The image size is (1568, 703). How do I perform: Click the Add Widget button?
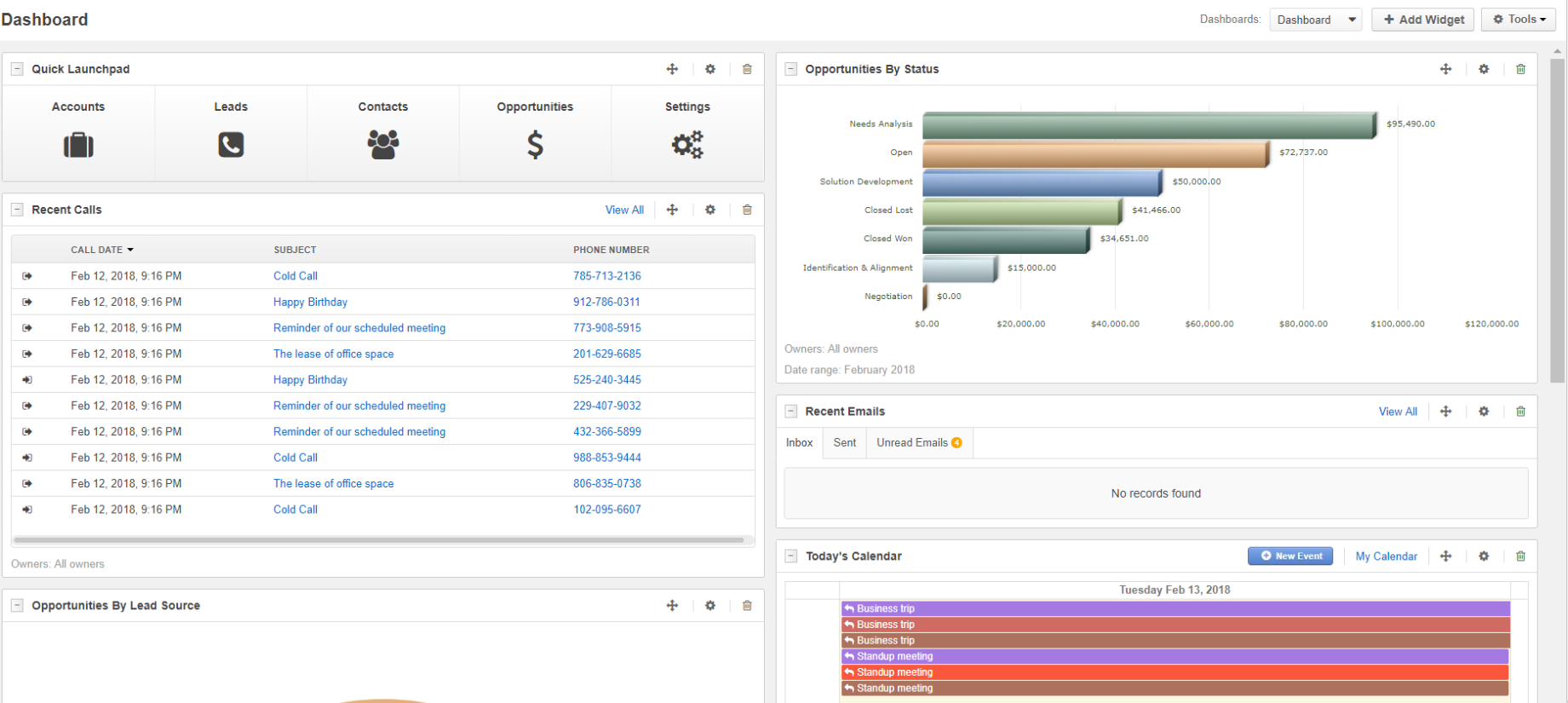coord(1422,20)
